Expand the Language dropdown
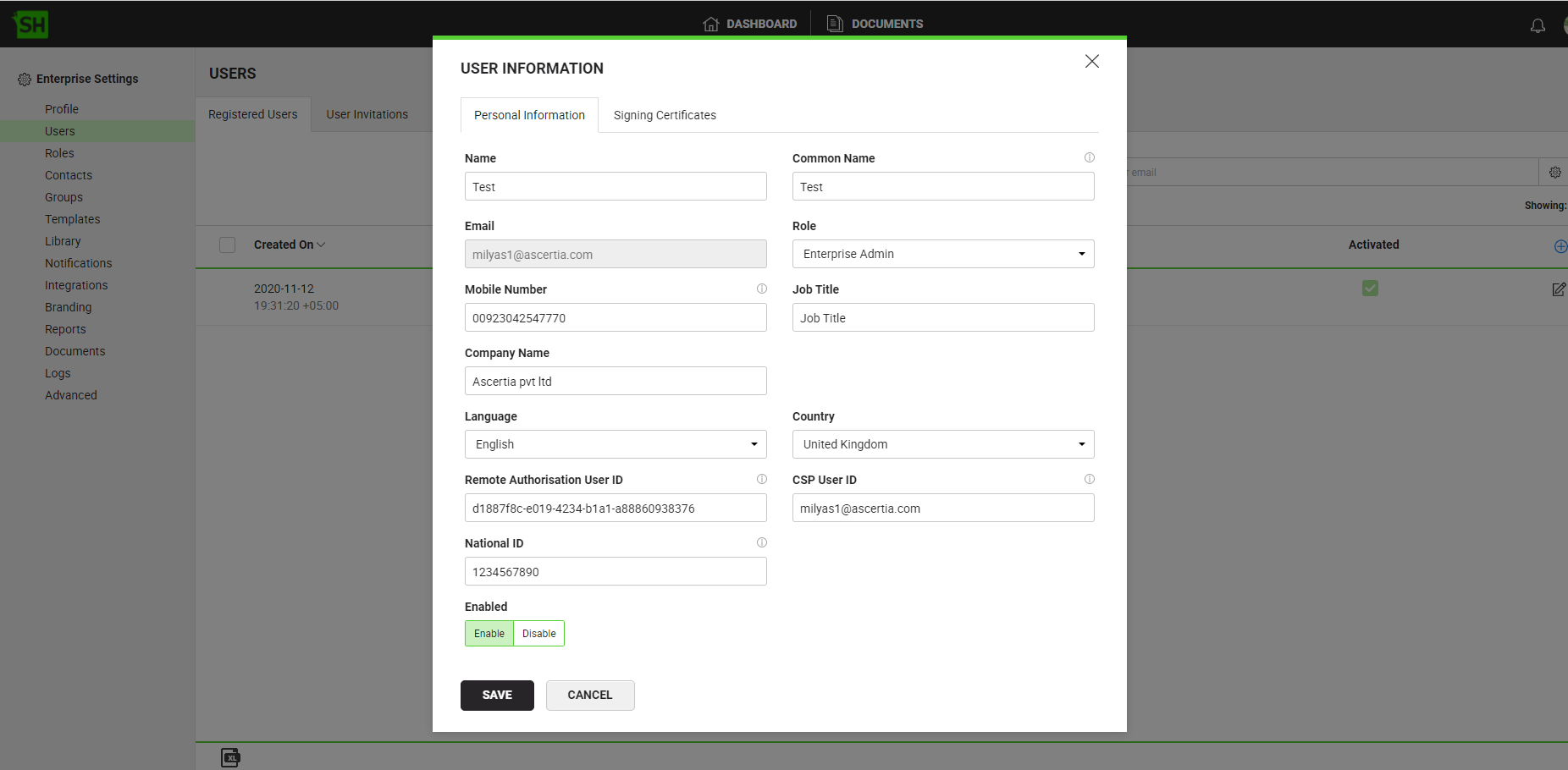Screen dimensions: 1568x770 (615, 444)
